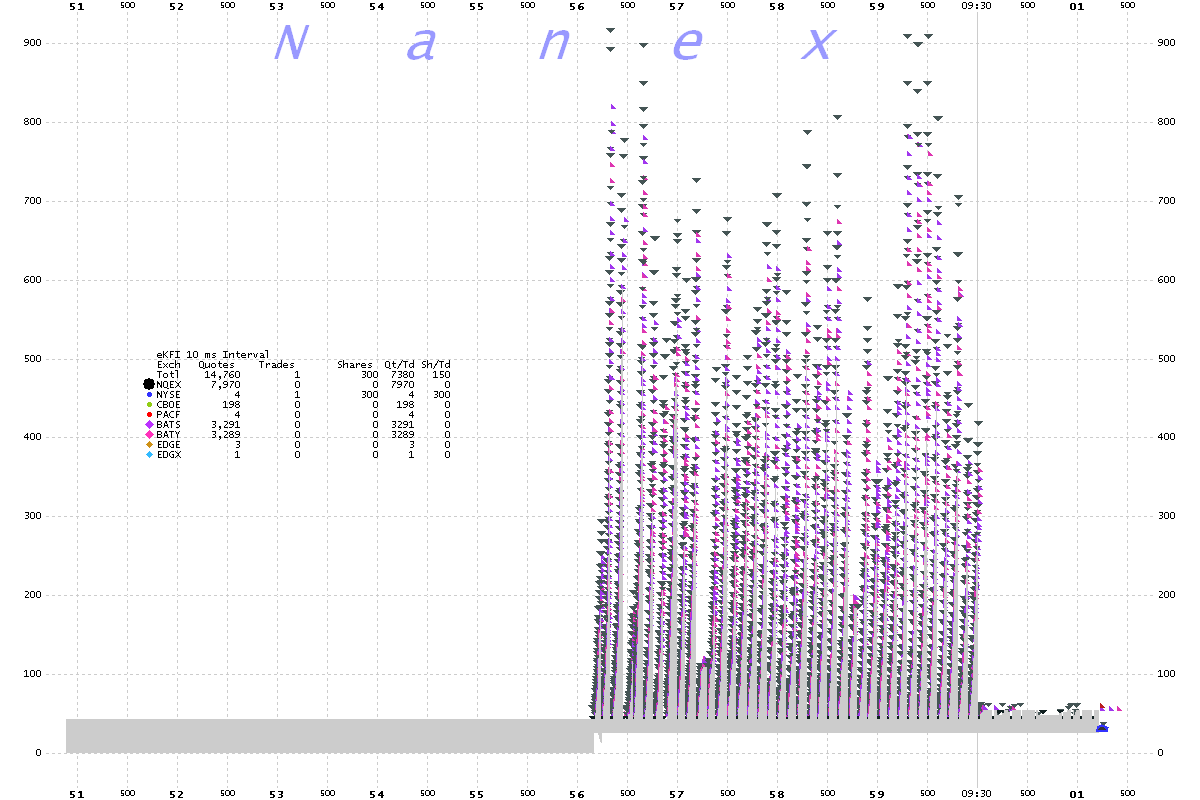Click the BATY Qt/Td value '3289'
Screen dimensions: 1200x800
click(403, 434)
